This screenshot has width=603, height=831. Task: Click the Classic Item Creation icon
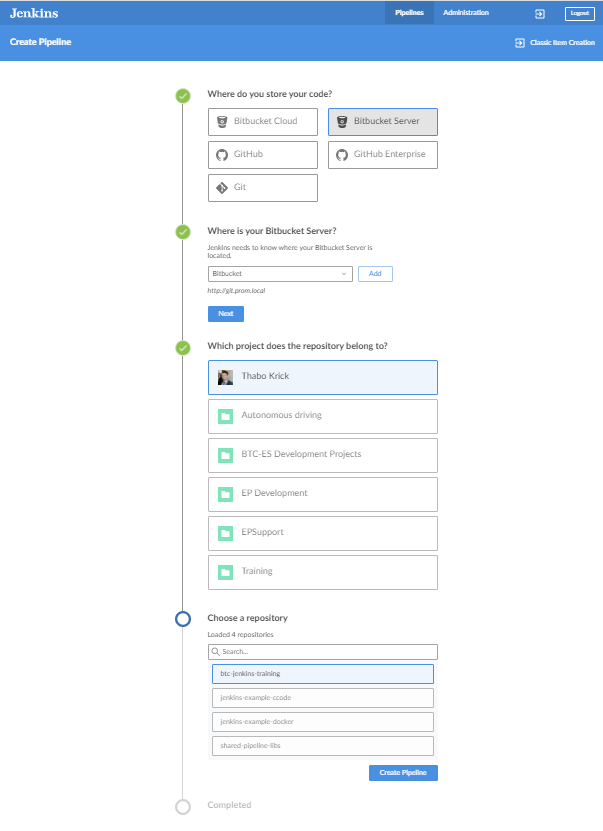[519, 43]
